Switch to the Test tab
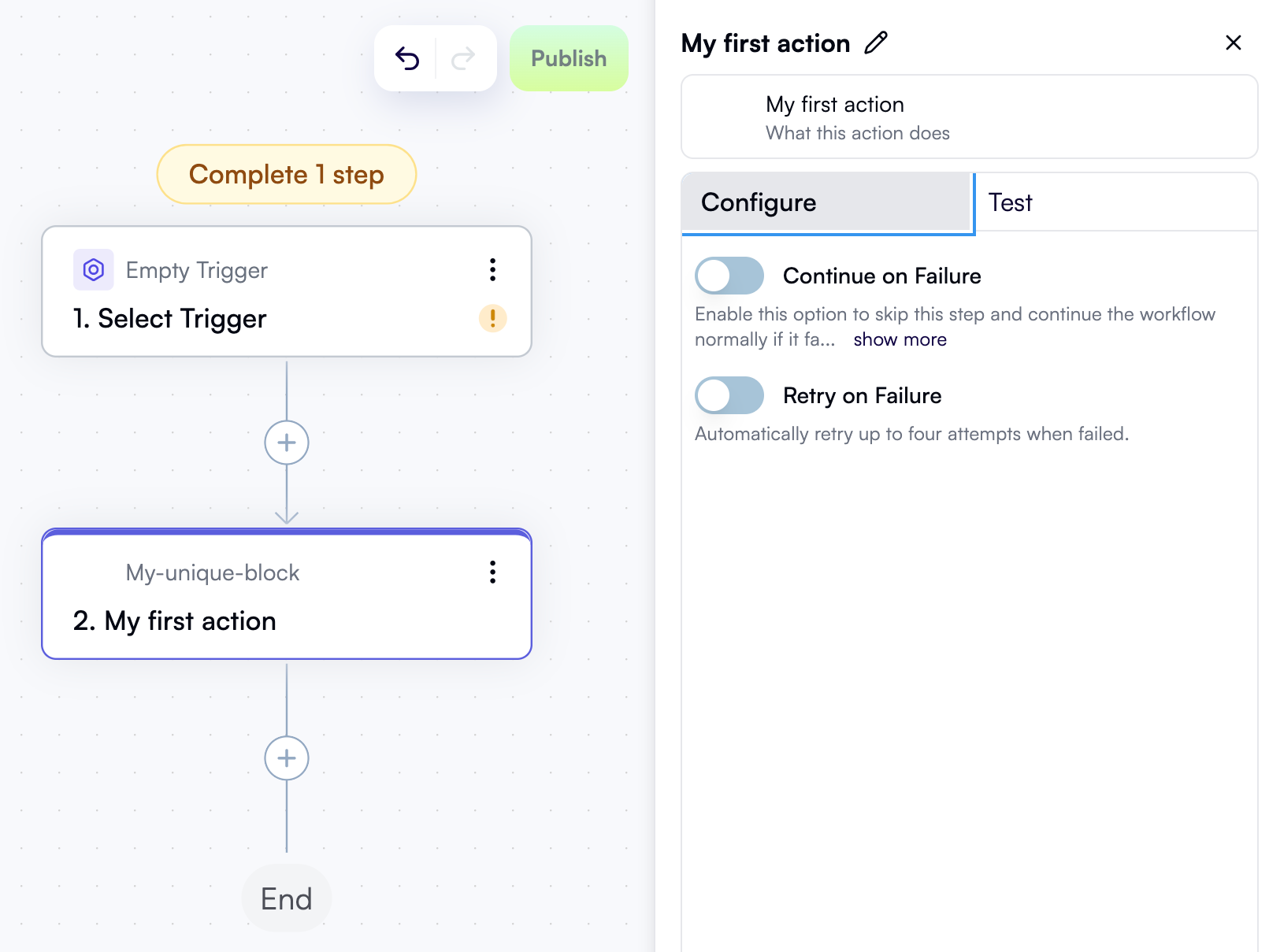The image size is (1269, 952). [1116, 202]
